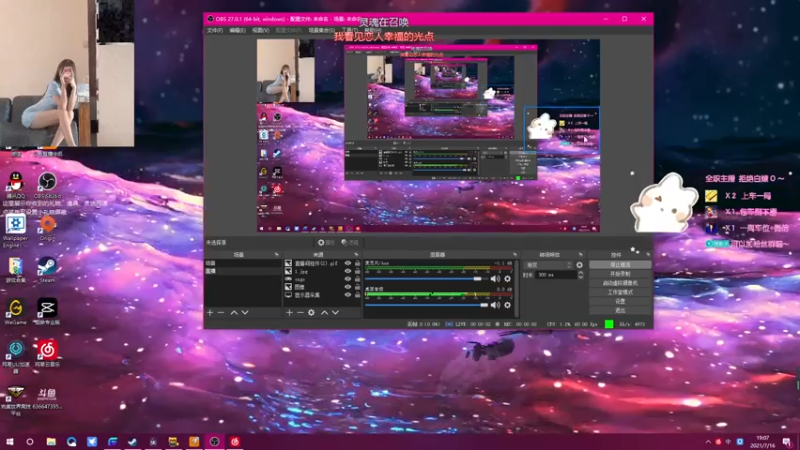Image resolution: width=800 pixels, height=450 pixels.
Task: Add a new scene with the plus icon
Action: coord(210,312)
